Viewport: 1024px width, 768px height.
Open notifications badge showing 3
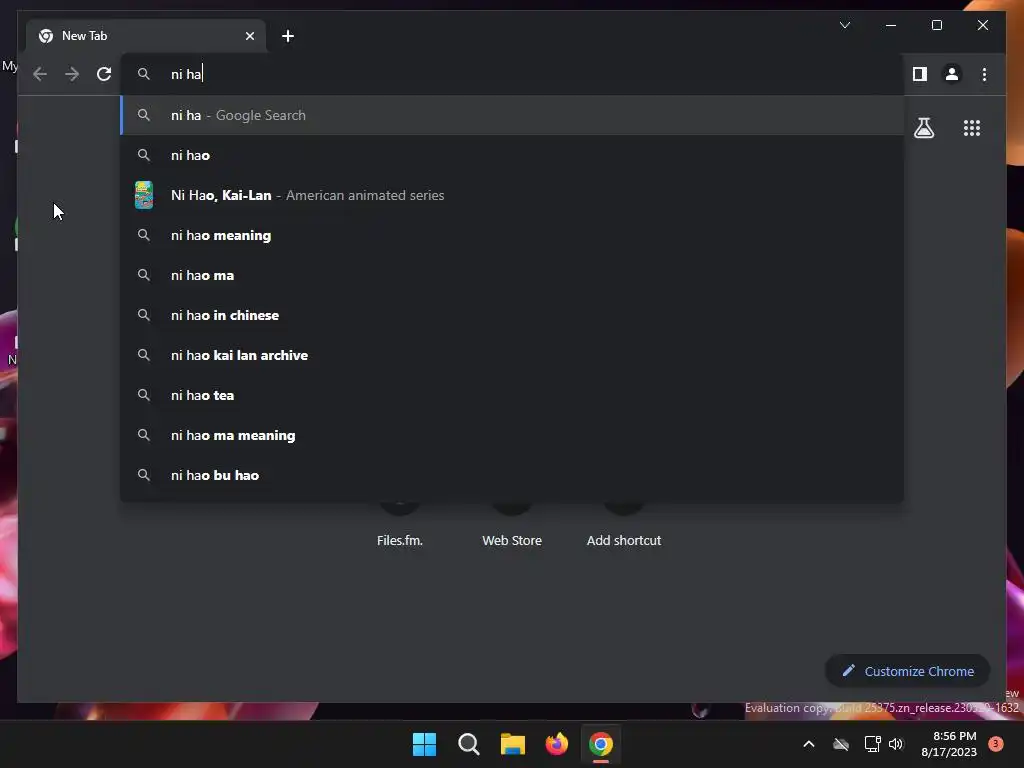click(x=995, y=744)
